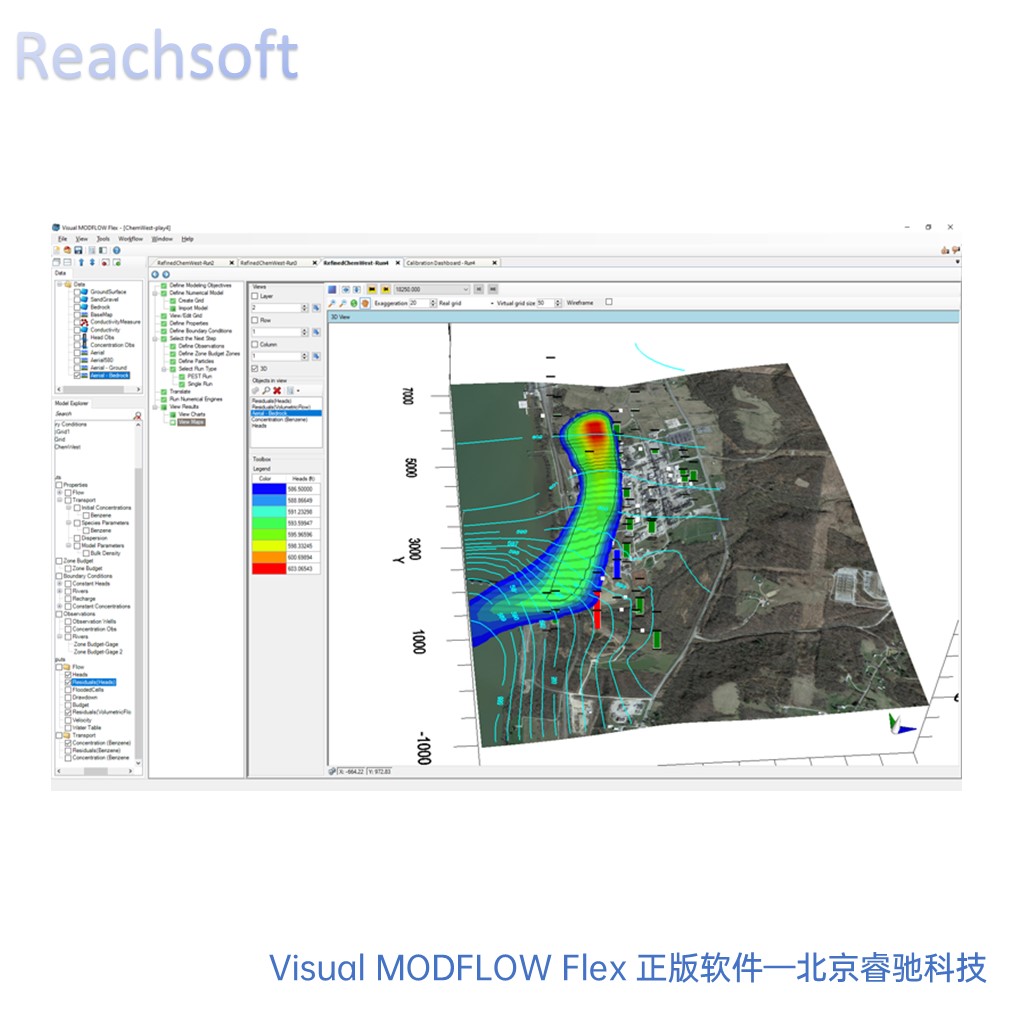Close the RefinedChemWest-Run0 tab

(x=315, y=263)
